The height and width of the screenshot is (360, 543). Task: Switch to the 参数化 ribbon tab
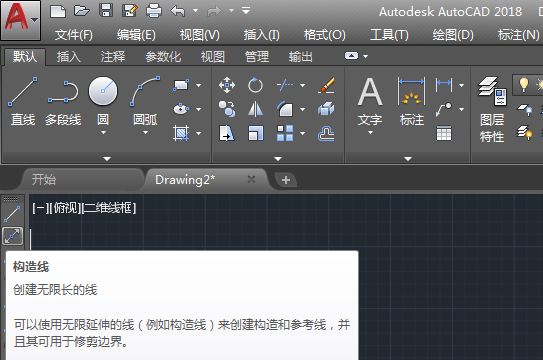pyautogui.click(x=163, y=56)
